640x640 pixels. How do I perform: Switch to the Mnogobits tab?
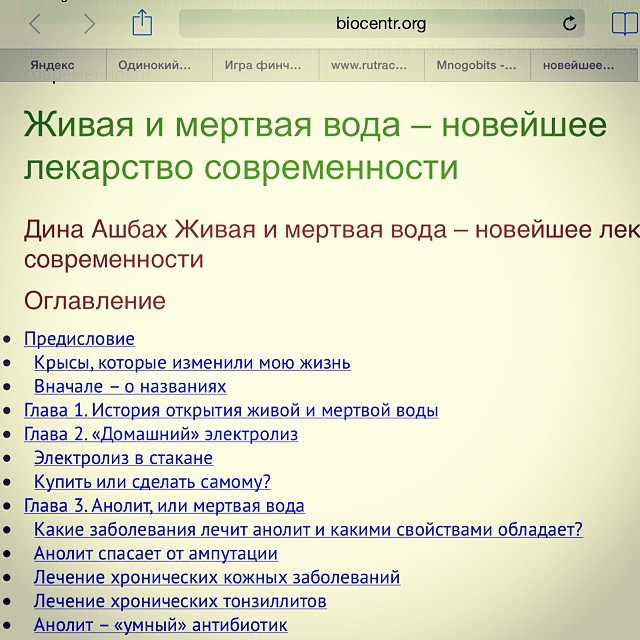pyautogui.click(x=477, y=65)
